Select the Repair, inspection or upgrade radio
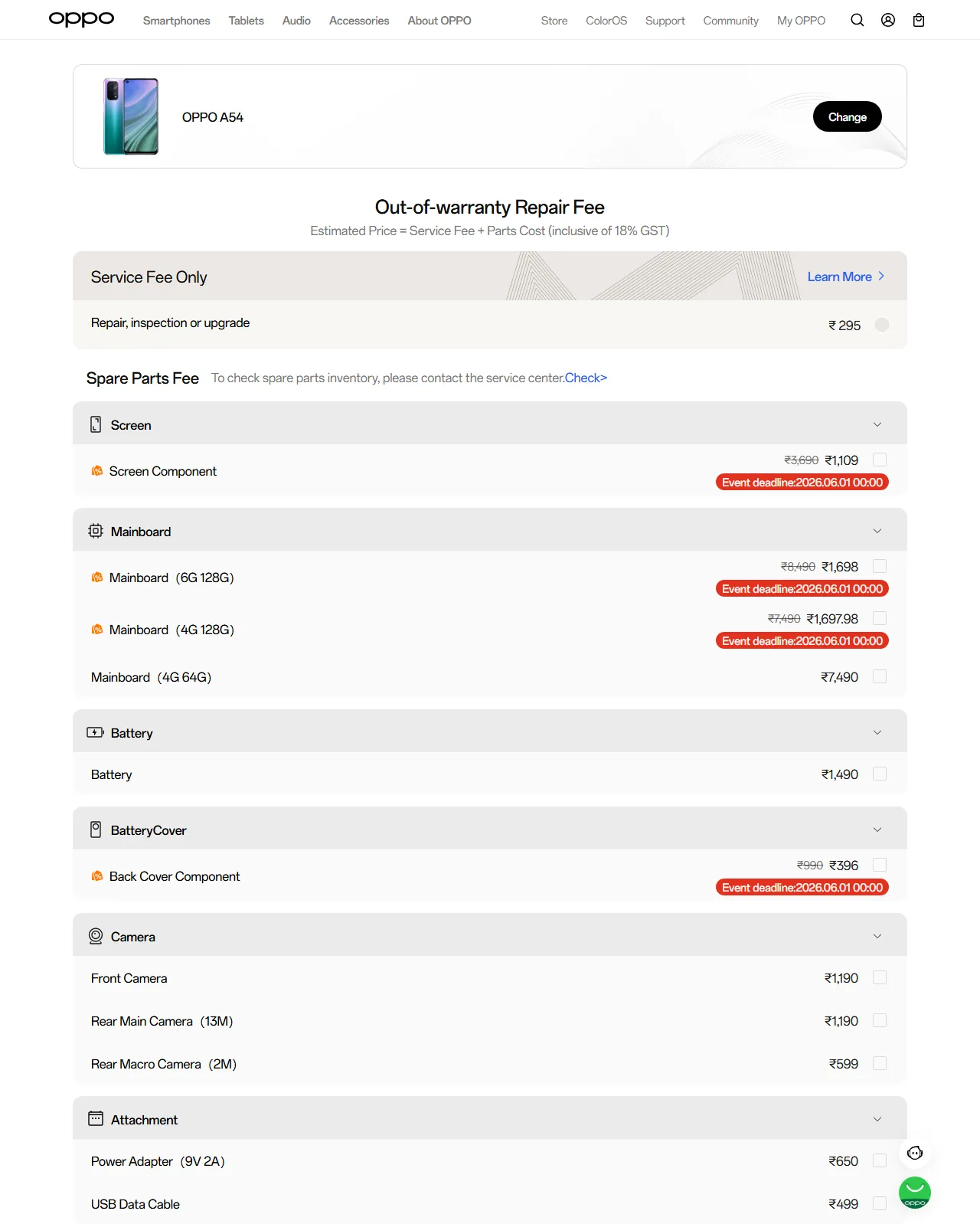 pyautogui.click(x=882, y=325)
